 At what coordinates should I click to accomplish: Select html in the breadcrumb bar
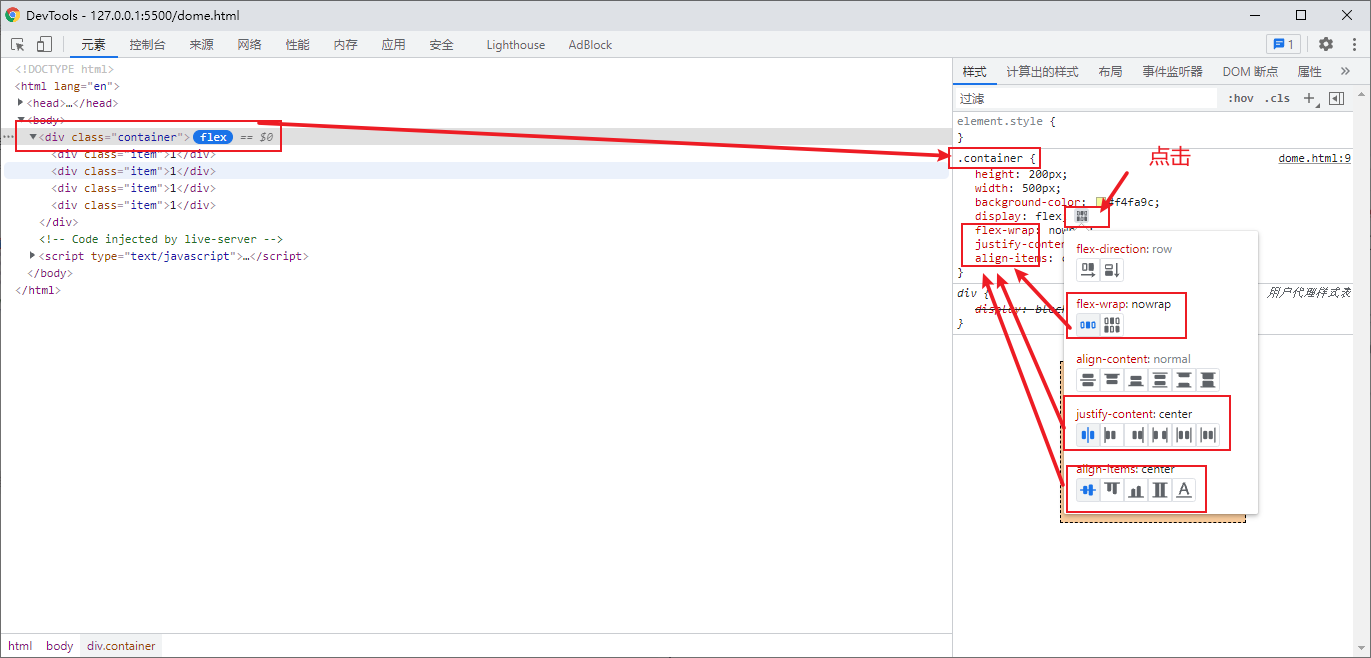(20, 646)
